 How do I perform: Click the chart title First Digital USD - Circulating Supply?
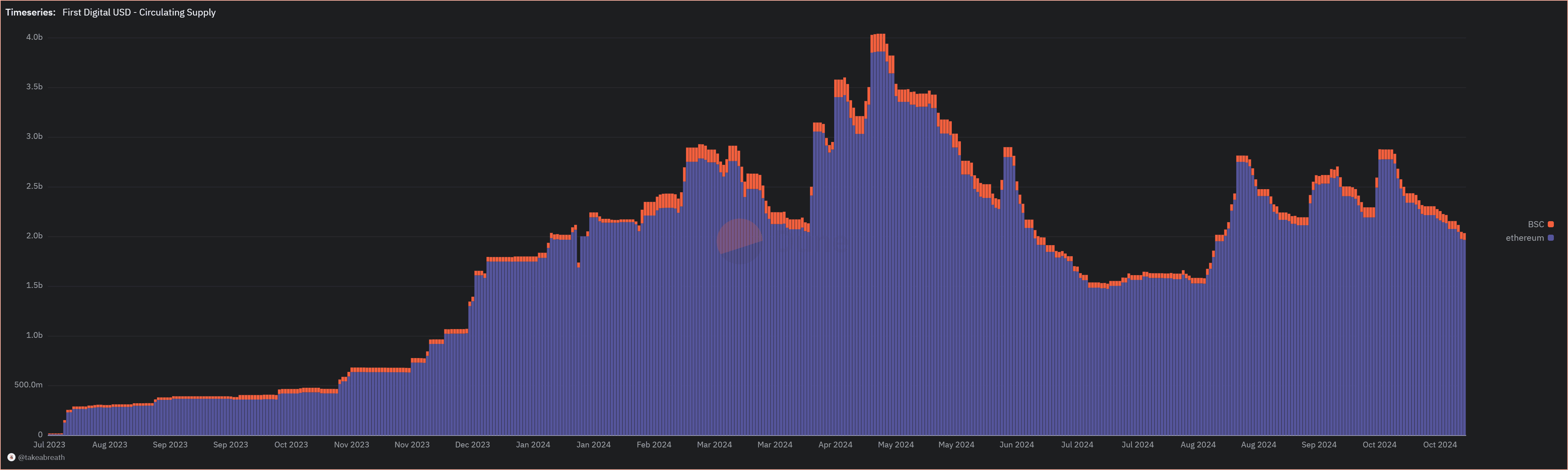click(x=139, y=12)
